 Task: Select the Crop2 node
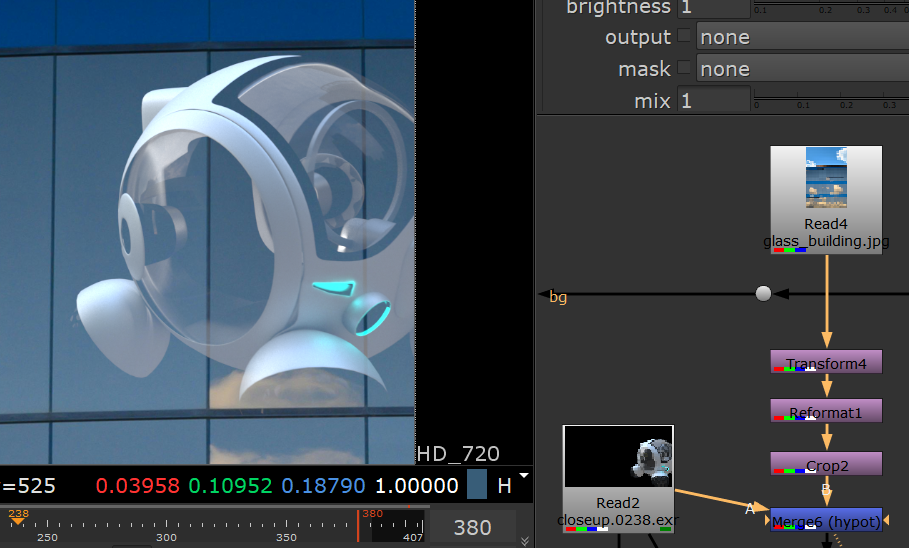(826, 464)
